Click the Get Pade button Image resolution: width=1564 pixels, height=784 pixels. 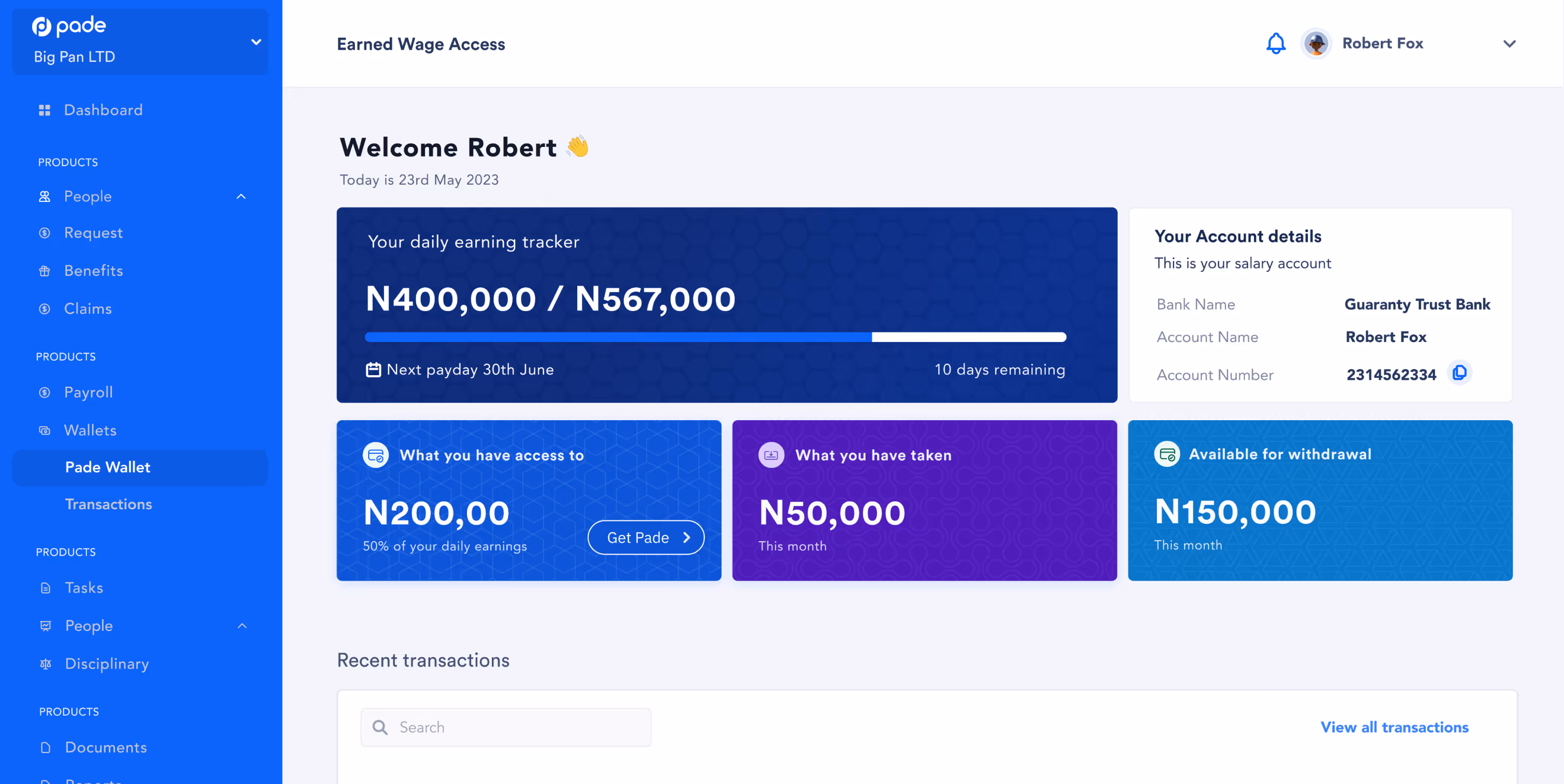(x=646, y=538)
